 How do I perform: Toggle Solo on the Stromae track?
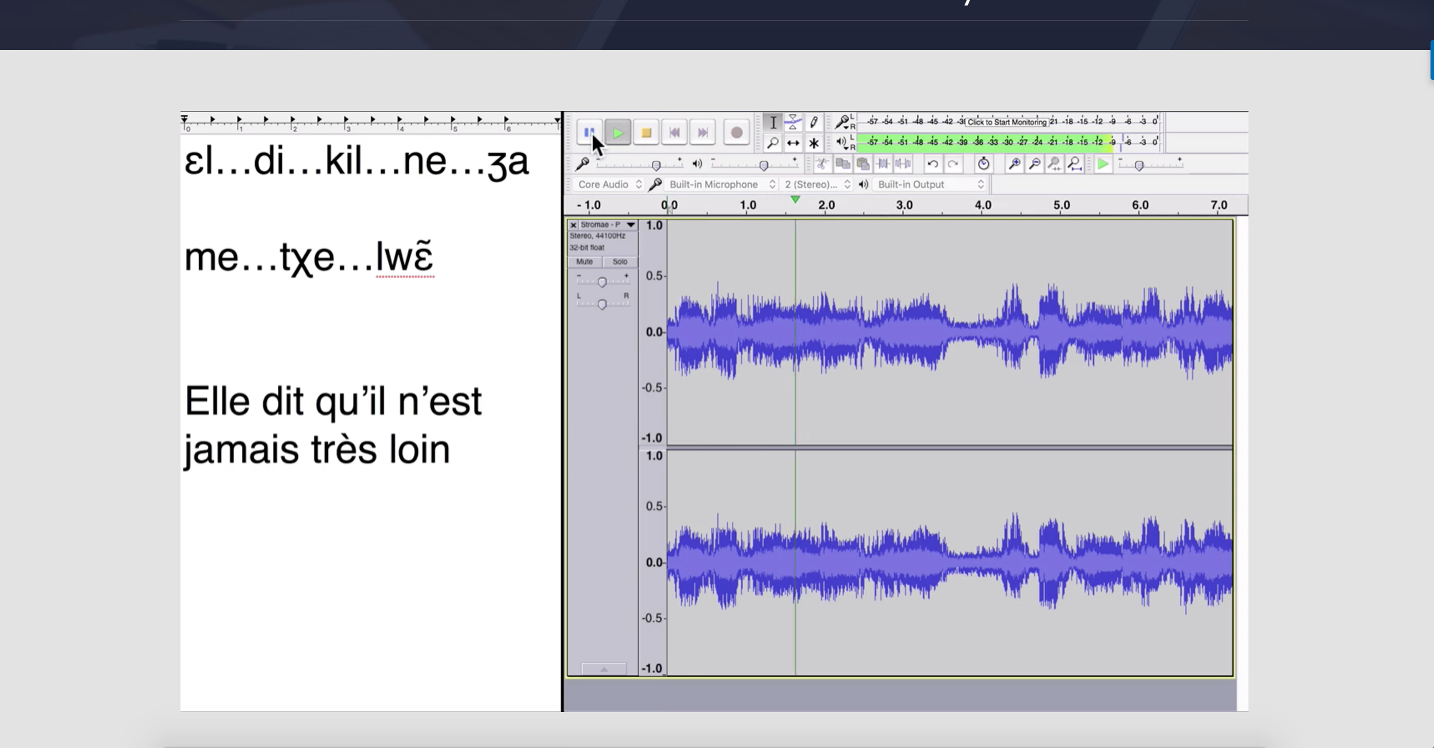point(619,262)
